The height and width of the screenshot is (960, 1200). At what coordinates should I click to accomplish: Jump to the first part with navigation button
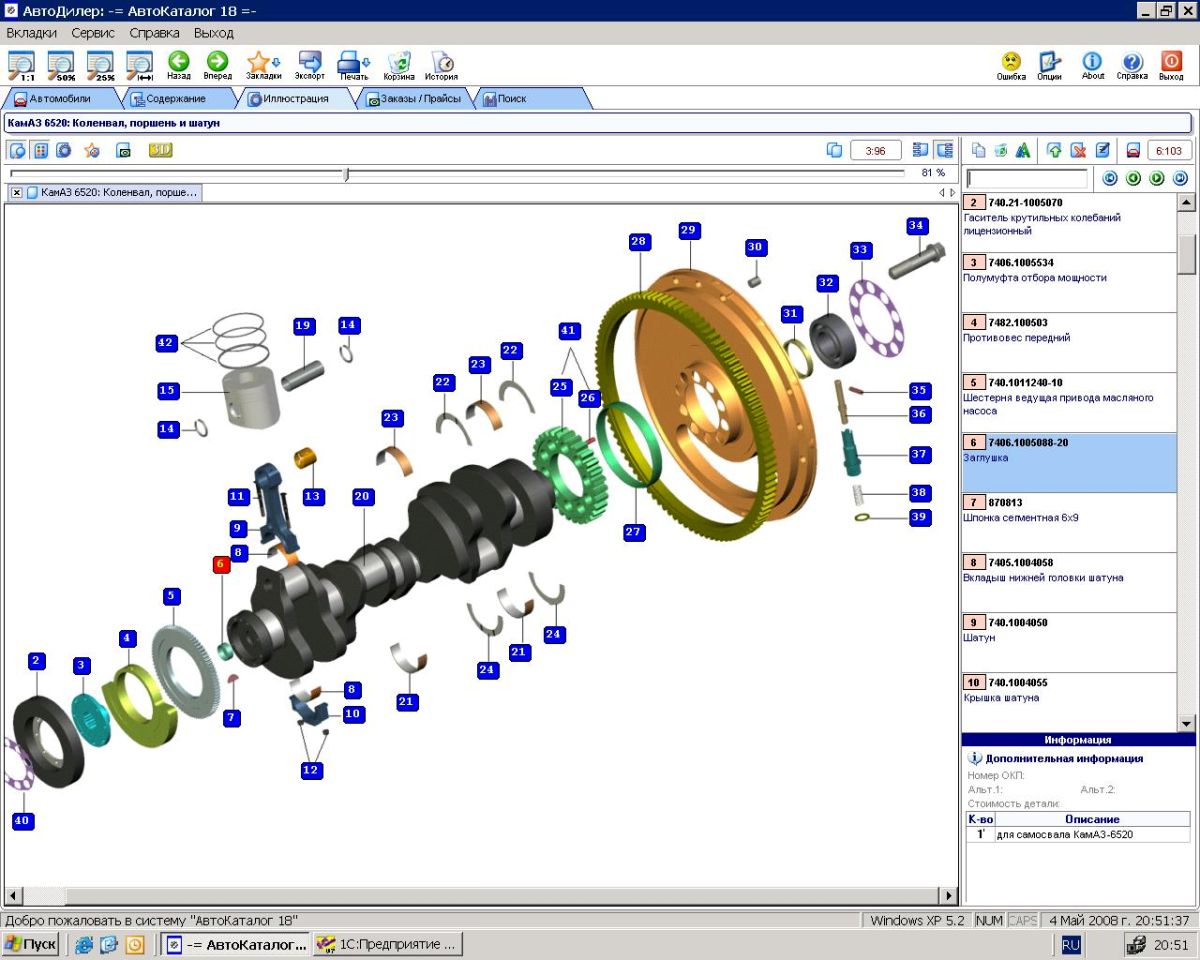1109,179
